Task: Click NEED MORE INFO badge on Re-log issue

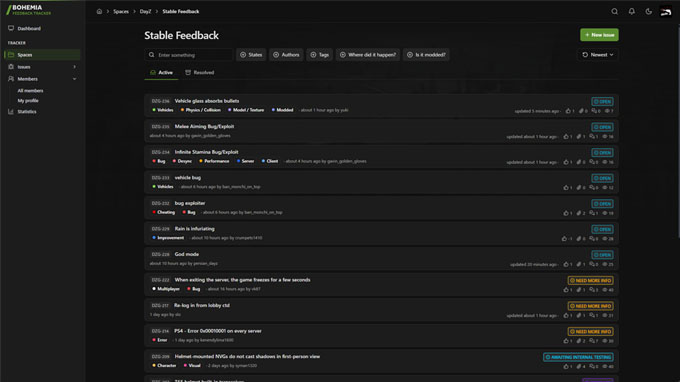Action: pyautogui.click(x=591, y=306)
